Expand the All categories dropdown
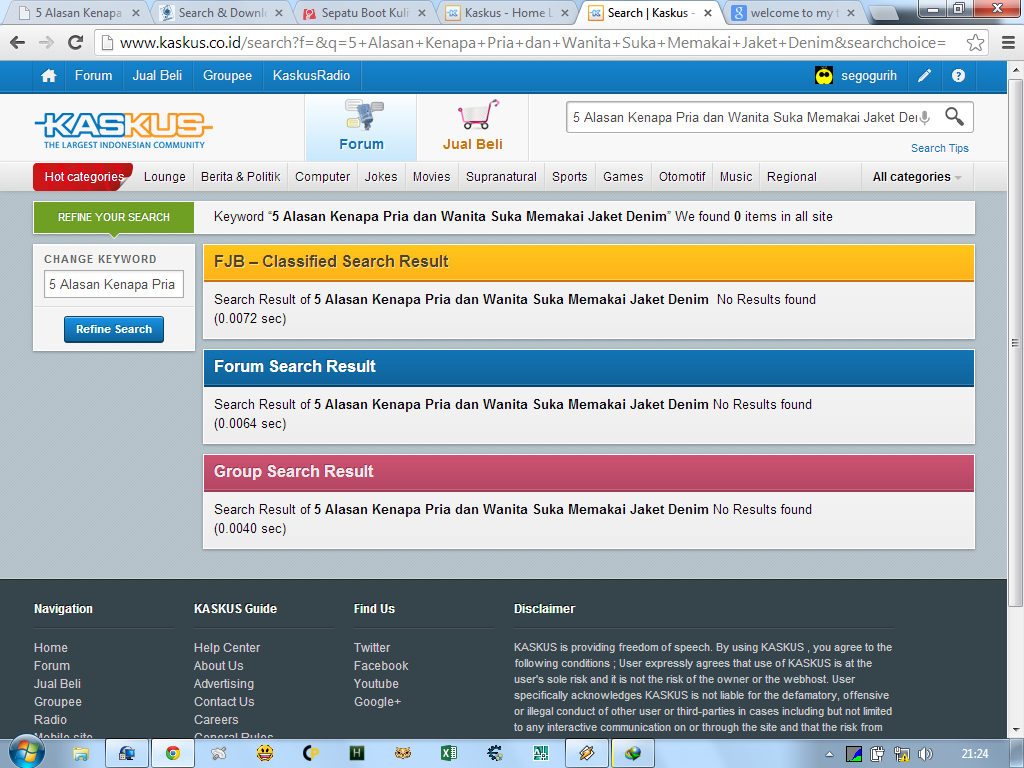Screen dimensions: 1024x768 pyautogui.click(x=917, y=177)
